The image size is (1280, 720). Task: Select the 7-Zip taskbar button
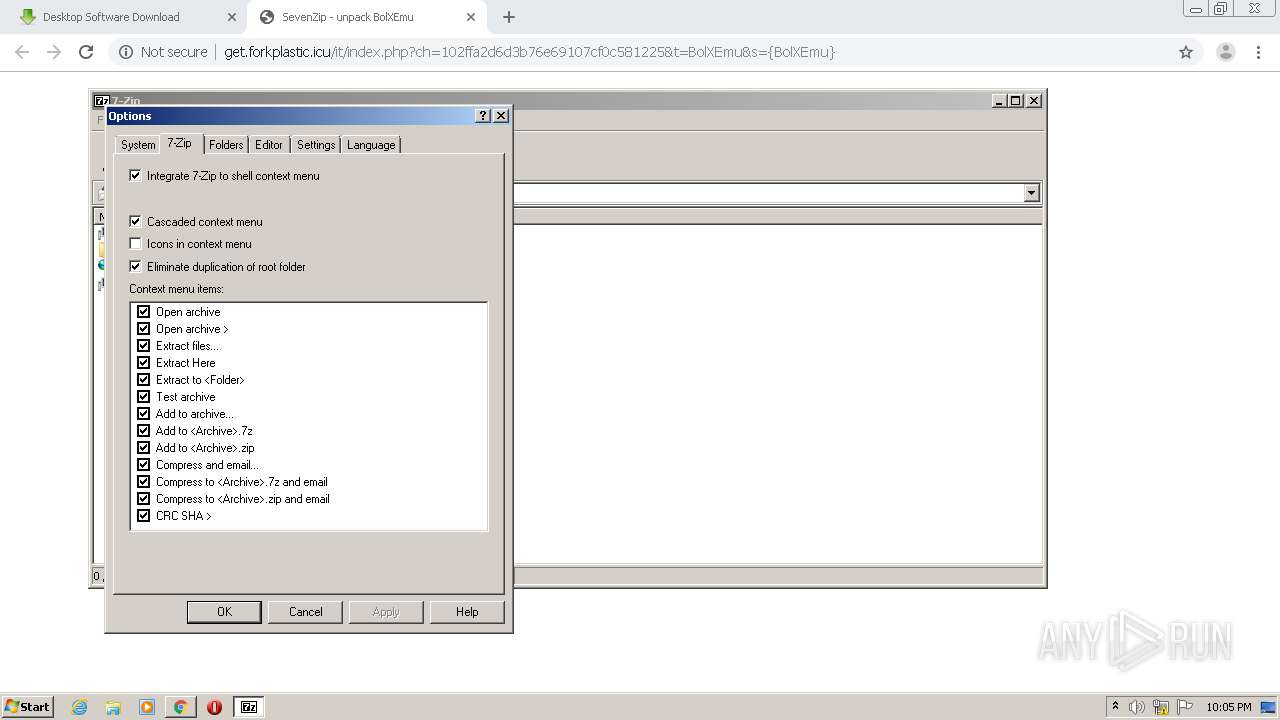click(249, 707)
